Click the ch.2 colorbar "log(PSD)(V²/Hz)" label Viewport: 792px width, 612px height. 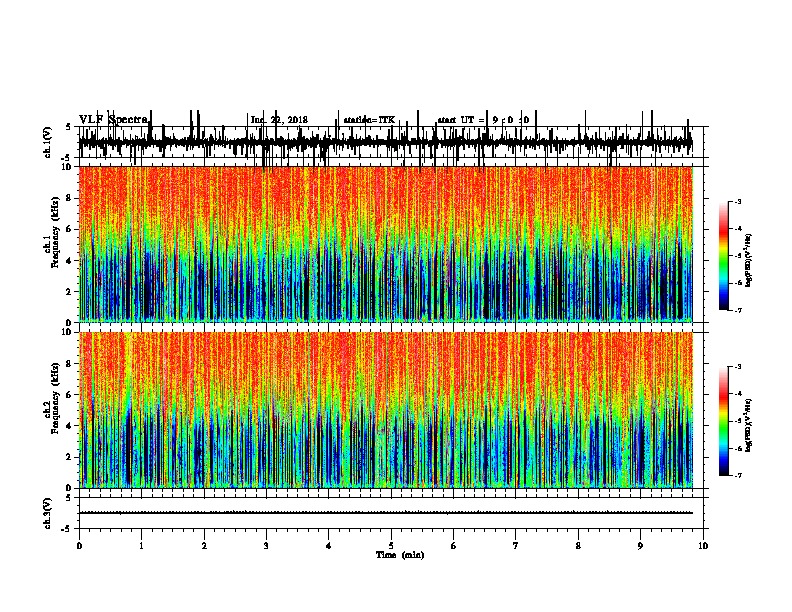[749, 426]
